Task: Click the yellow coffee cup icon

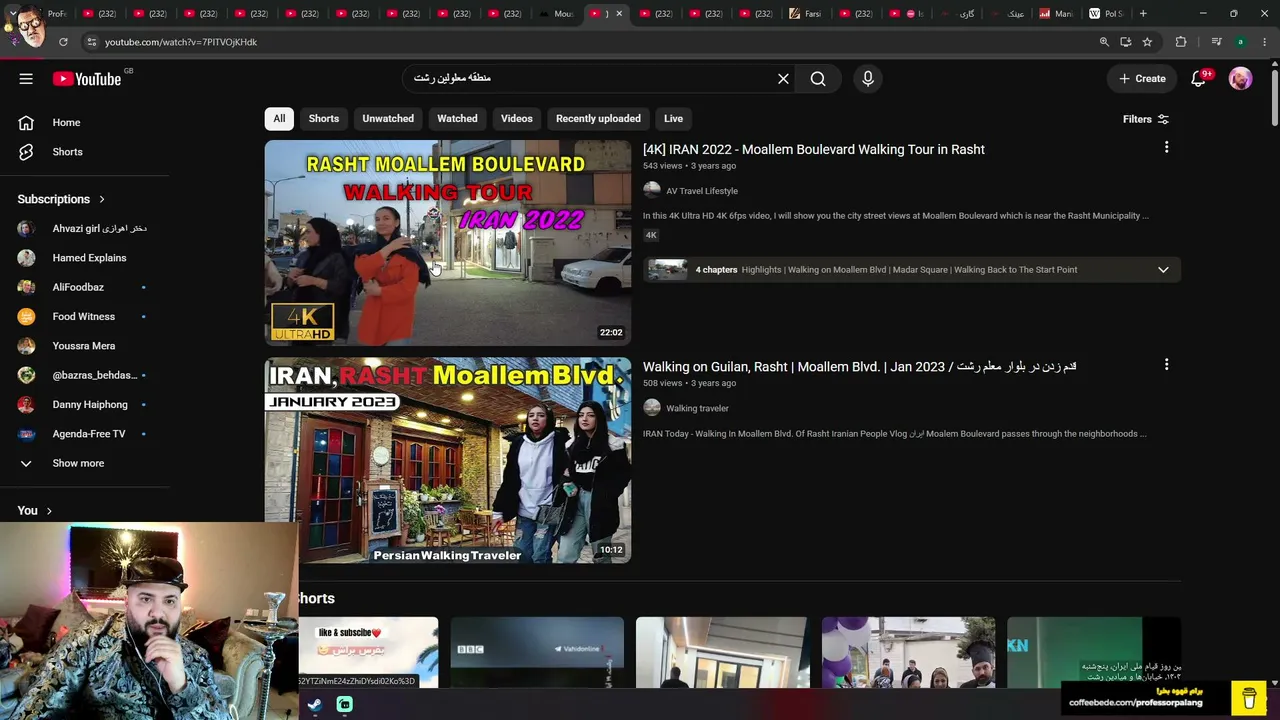Action: (x=1249, y=697)
